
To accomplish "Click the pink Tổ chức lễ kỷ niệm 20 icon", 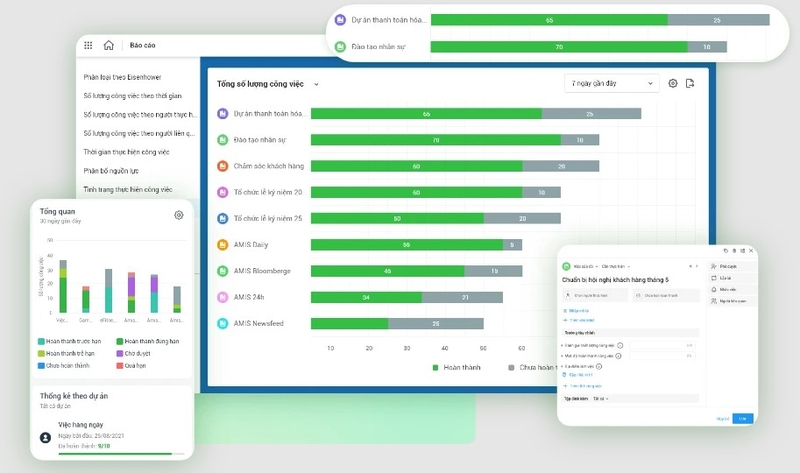I will click(x=222, y=192).
